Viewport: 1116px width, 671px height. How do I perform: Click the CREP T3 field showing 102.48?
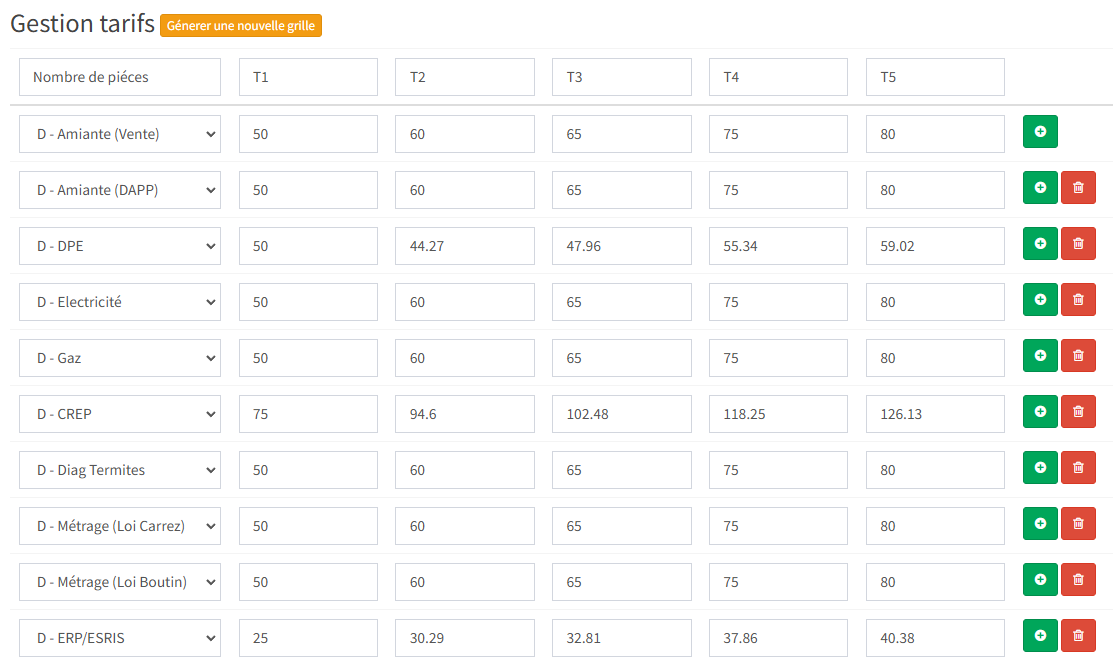point(621,414)
